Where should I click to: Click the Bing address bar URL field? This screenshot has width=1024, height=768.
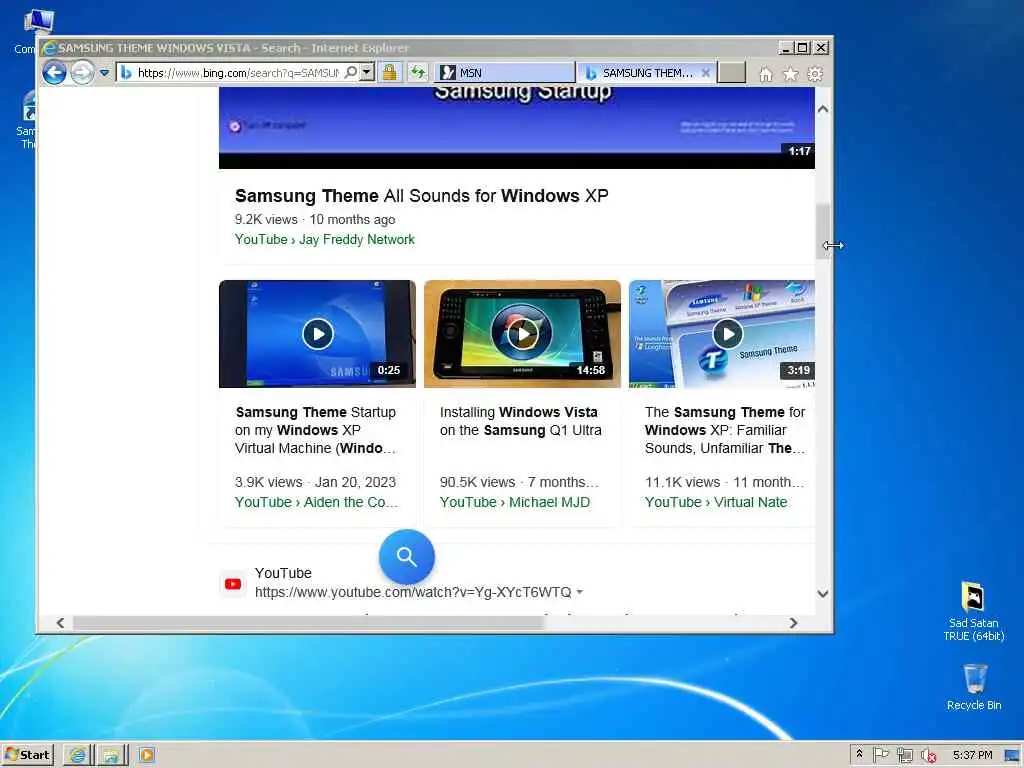[238, 72]
